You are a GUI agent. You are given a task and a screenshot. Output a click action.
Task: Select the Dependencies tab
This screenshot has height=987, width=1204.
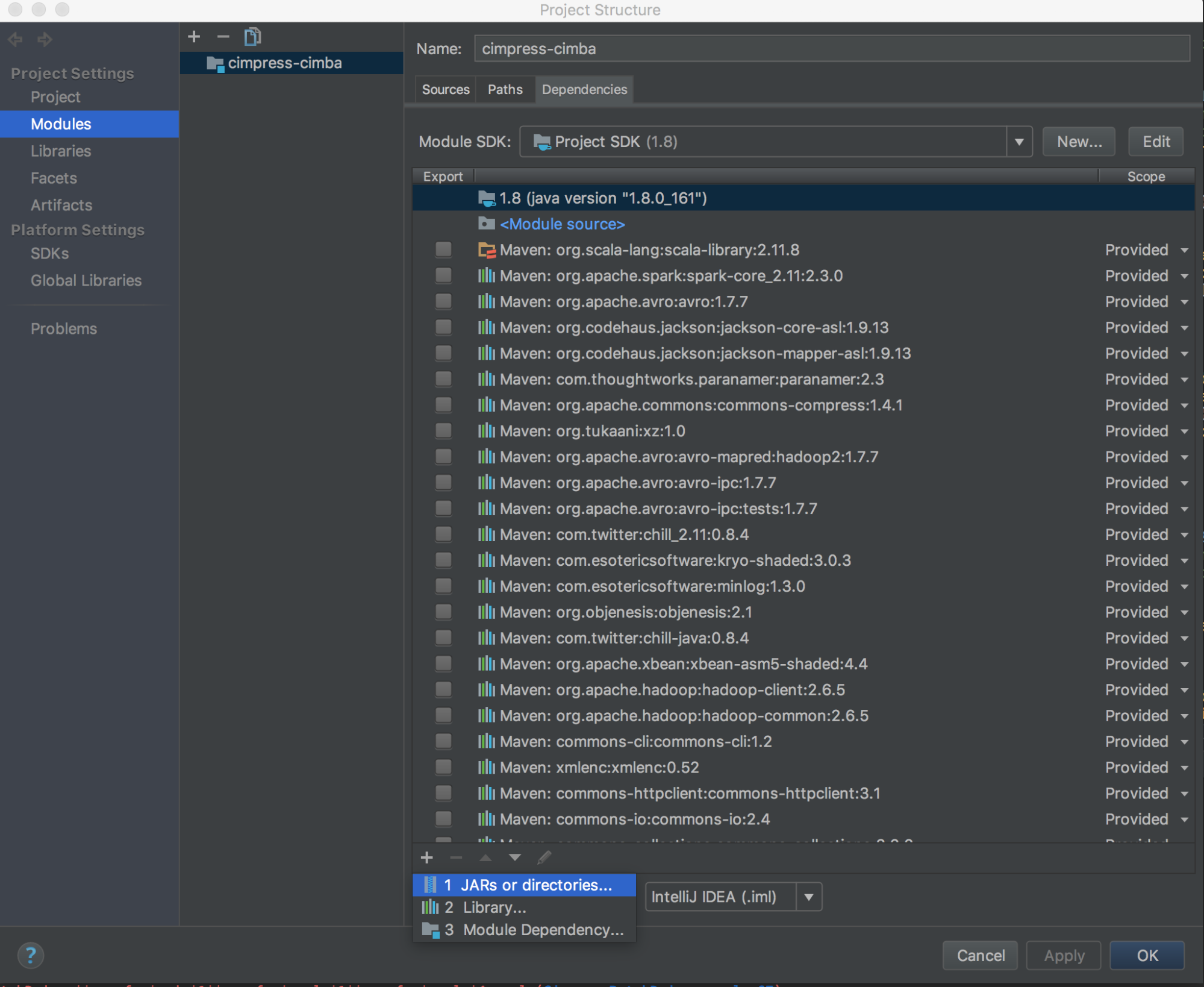coord(583,89)
